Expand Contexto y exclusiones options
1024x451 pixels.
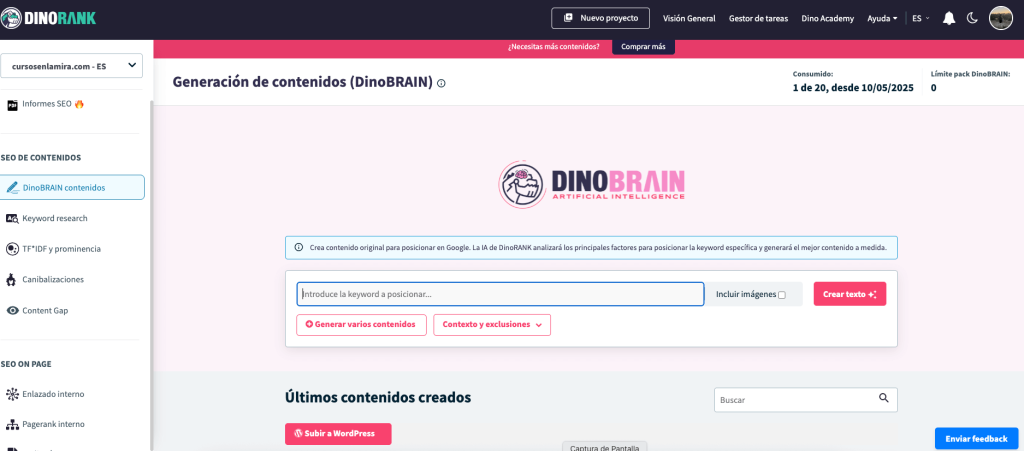[x=492, y=325]
